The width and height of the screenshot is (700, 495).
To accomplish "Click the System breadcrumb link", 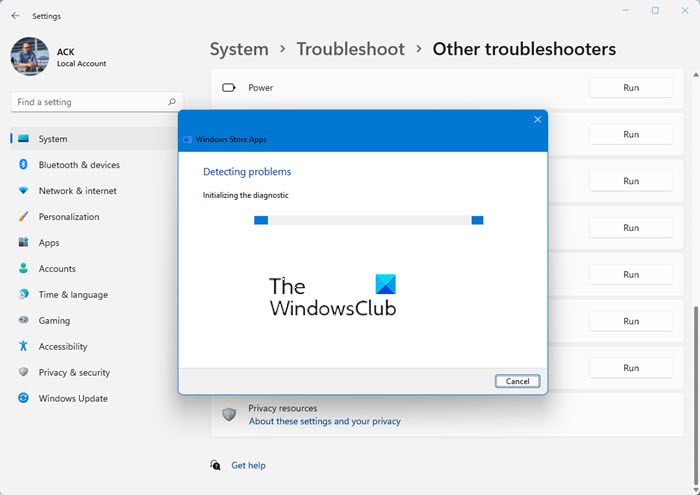I will point(239,49).
